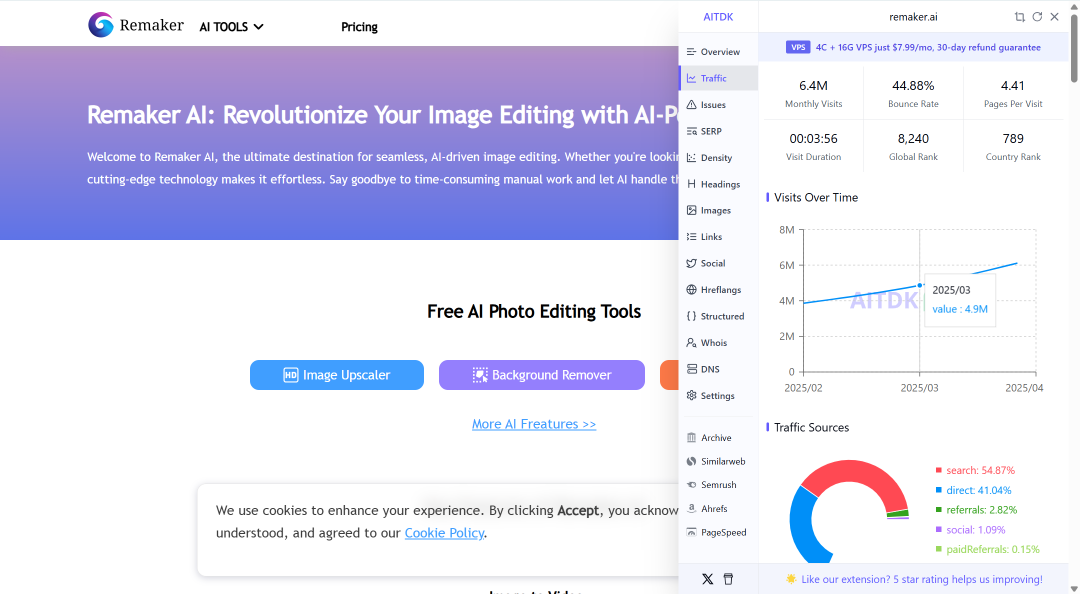Open the Cookie Policy link
This screenshot has width=1080, height=594.
coord(444,533)
